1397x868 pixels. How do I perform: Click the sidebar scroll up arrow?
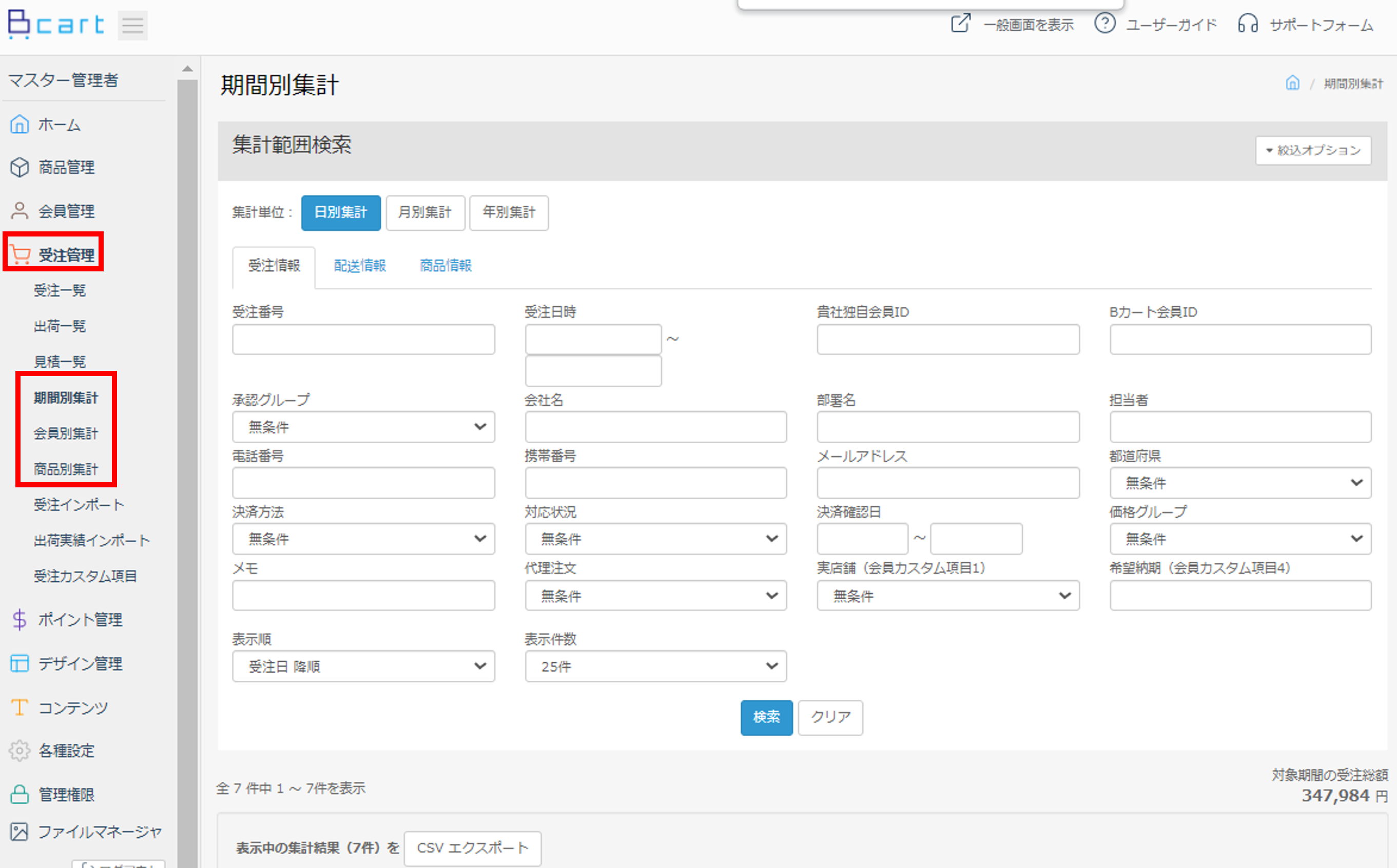tap(187, 68)
